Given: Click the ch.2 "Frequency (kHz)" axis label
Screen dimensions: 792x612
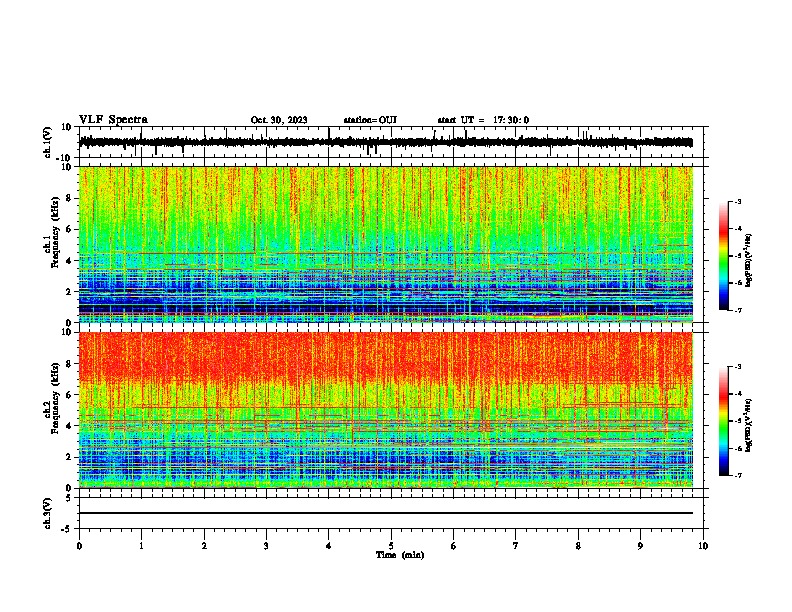Looking at the screenshot, I should (55, 398).
